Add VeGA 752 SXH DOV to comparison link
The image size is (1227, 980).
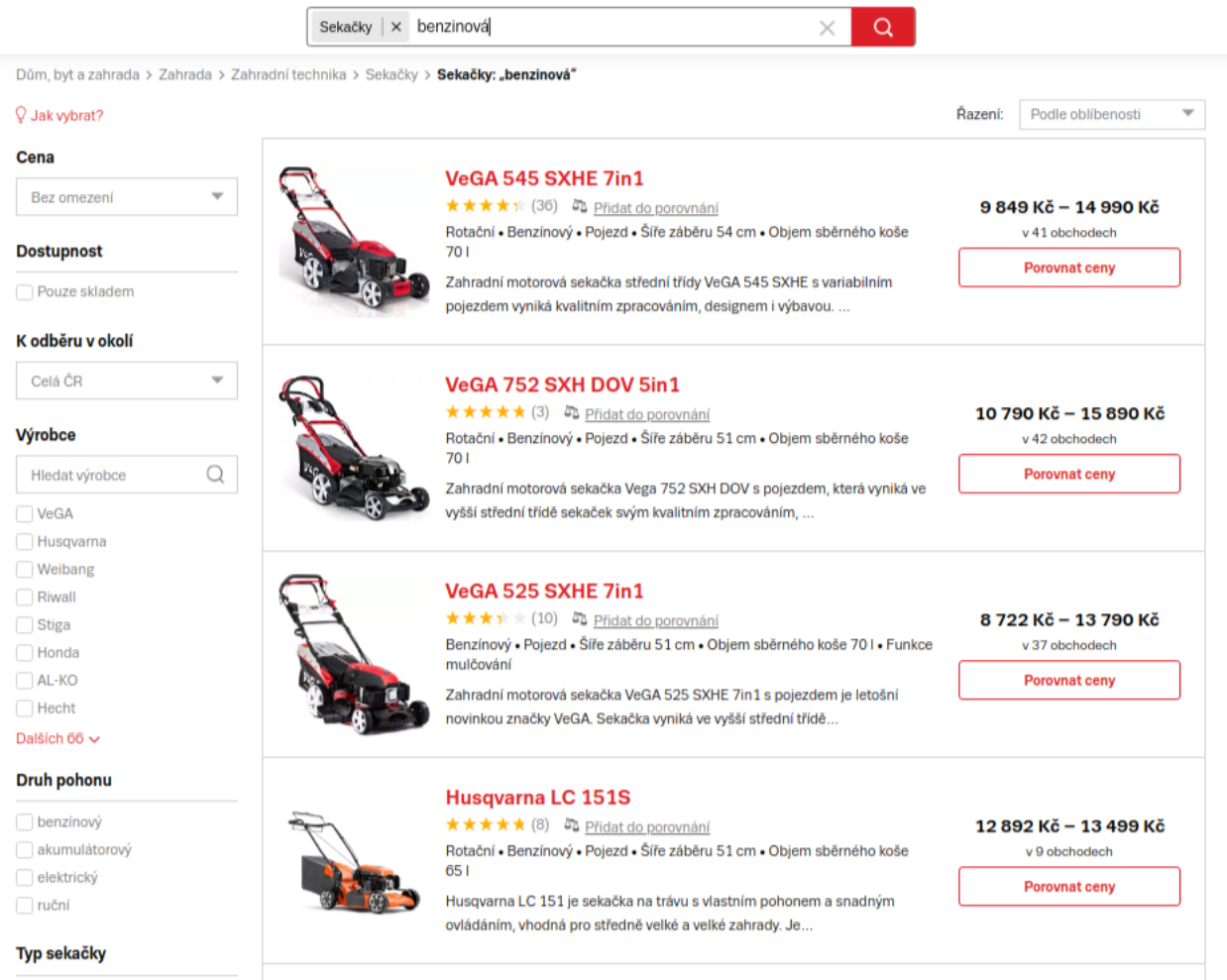click(647, 414)
